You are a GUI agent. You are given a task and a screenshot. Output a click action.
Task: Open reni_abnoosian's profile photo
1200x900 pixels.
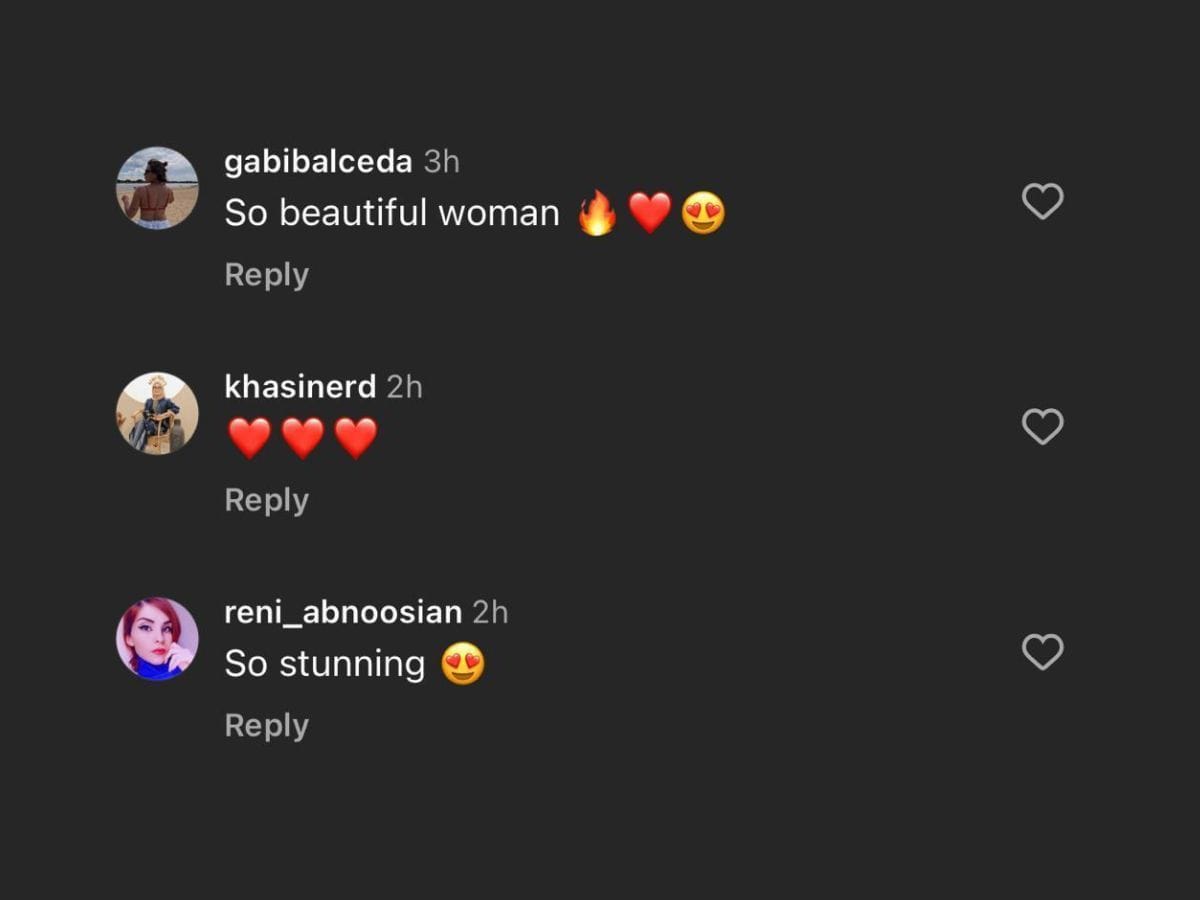157,638
